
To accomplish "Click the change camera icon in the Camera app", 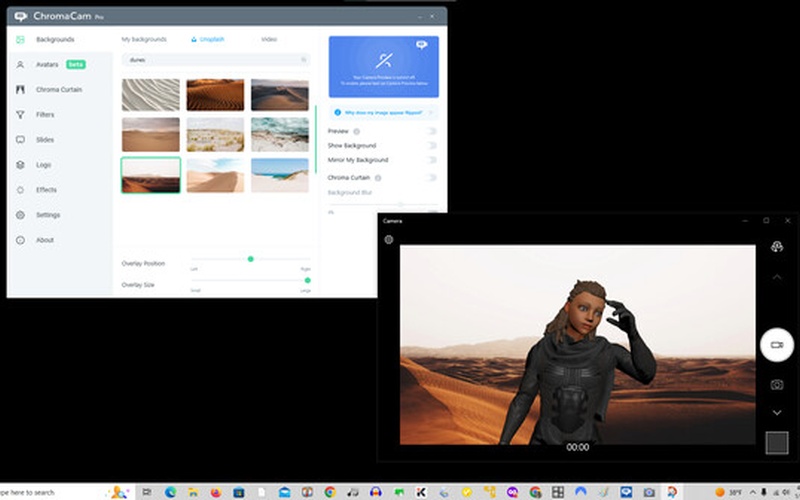I will coord(777,247).
